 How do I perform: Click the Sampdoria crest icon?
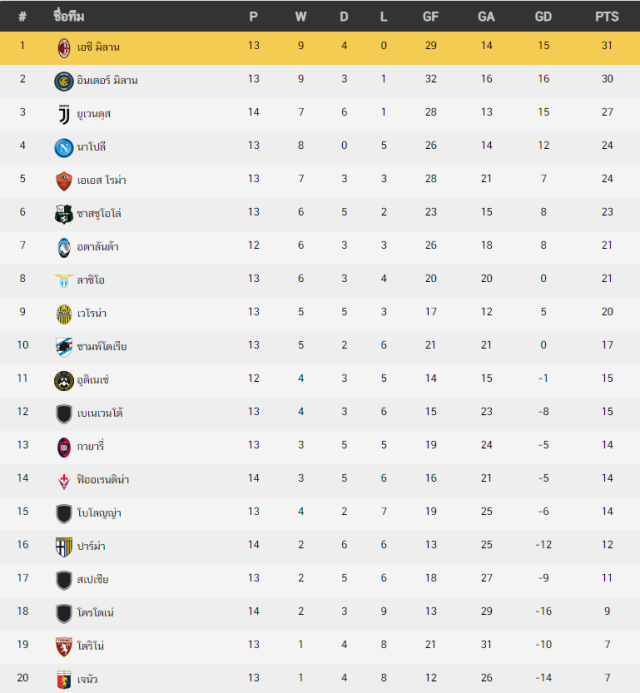tap(64, 347)
